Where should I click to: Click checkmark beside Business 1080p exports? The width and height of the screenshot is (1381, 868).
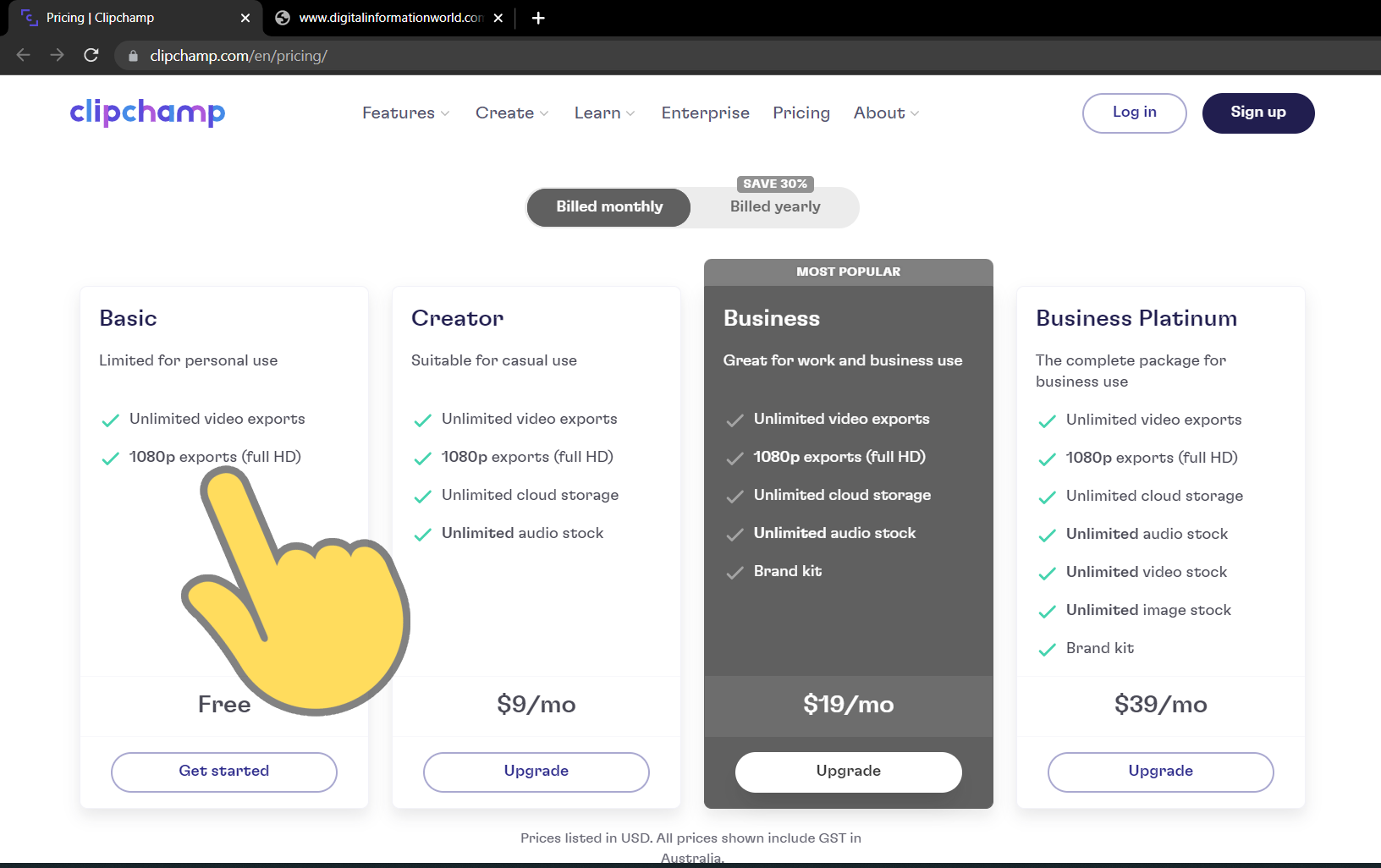pos(735,459)
